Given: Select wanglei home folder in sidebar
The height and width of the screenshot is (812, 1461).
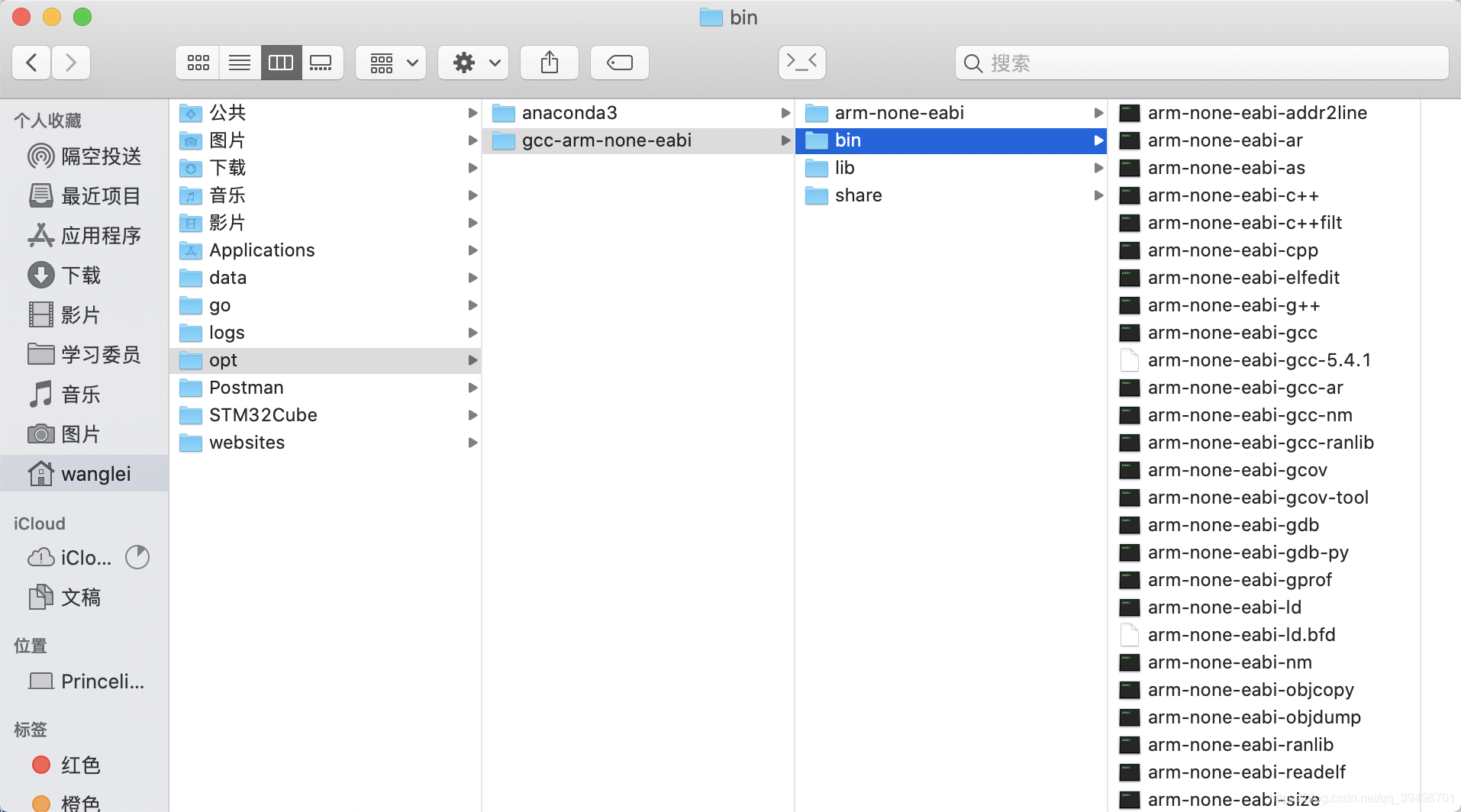Looking at the screenshot, I should coord(84,474).
